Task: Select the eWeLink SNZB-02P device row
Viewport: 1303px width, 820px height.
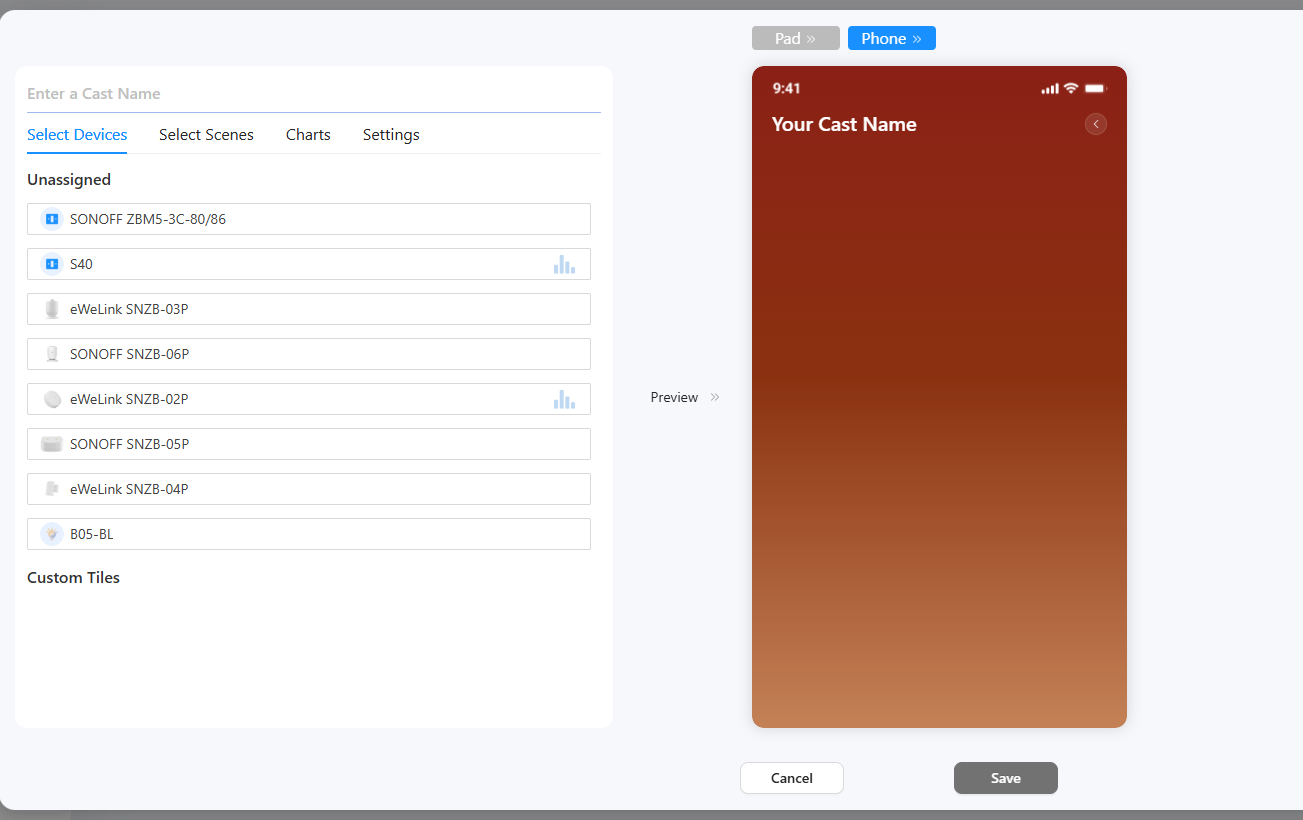Action: 300,399
